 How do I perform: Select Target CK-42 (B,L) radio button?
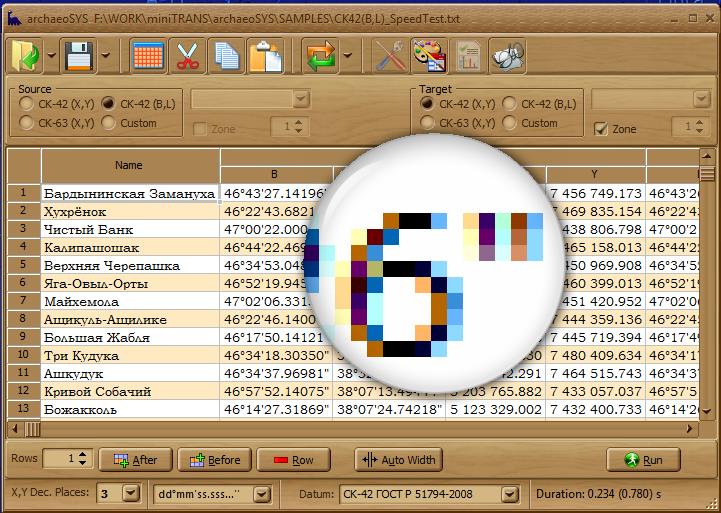[x=510, y=103]
